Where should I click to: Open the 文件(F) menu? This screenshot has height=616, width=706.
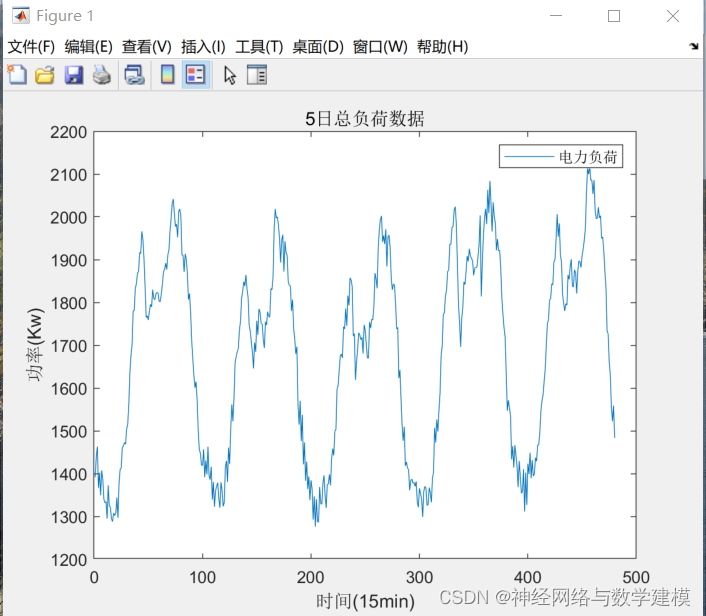click(31, 46)
